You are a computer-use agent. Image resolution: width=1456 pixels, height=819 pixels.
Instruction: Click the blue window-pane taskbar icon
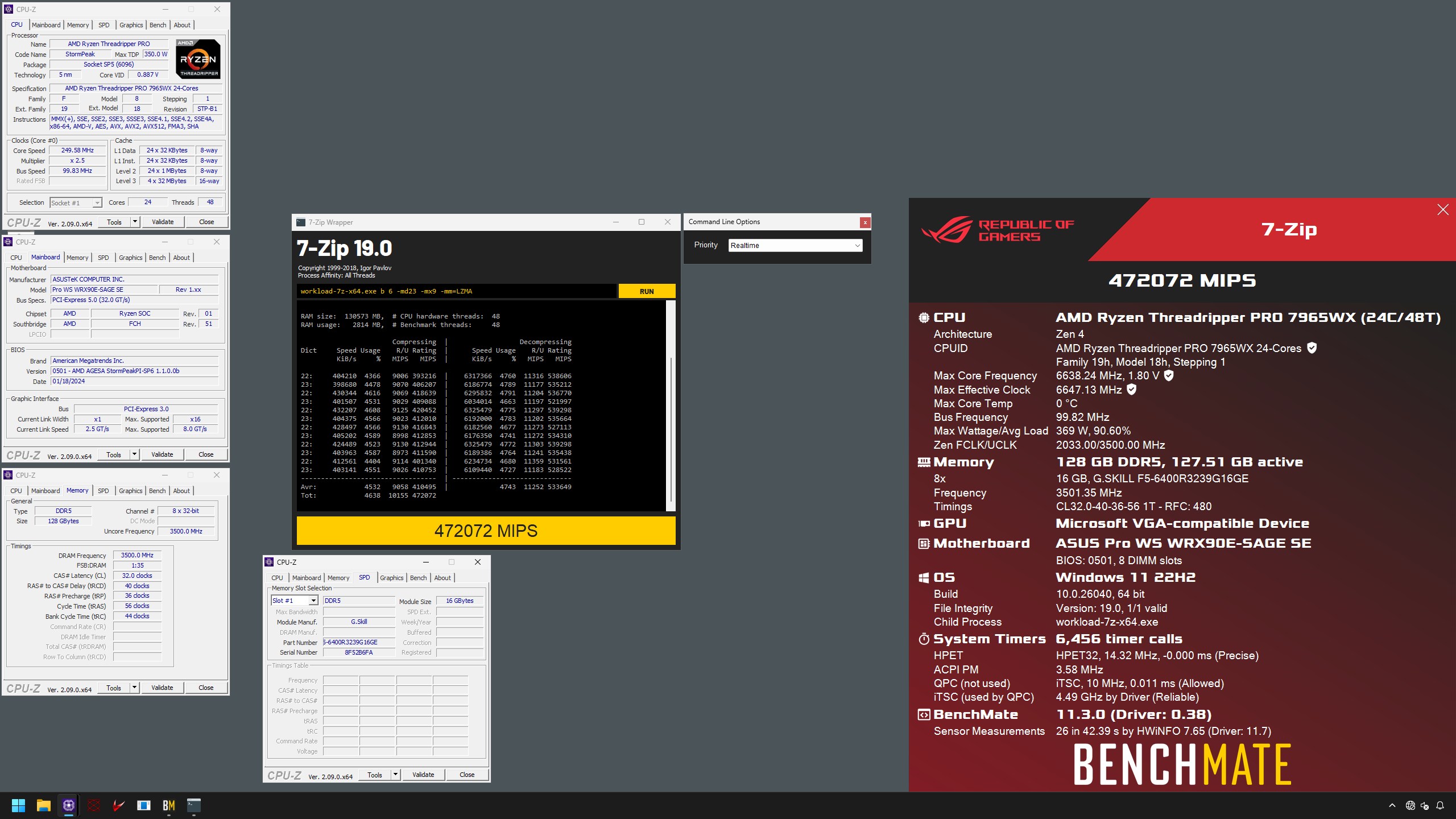click(144, 805)
